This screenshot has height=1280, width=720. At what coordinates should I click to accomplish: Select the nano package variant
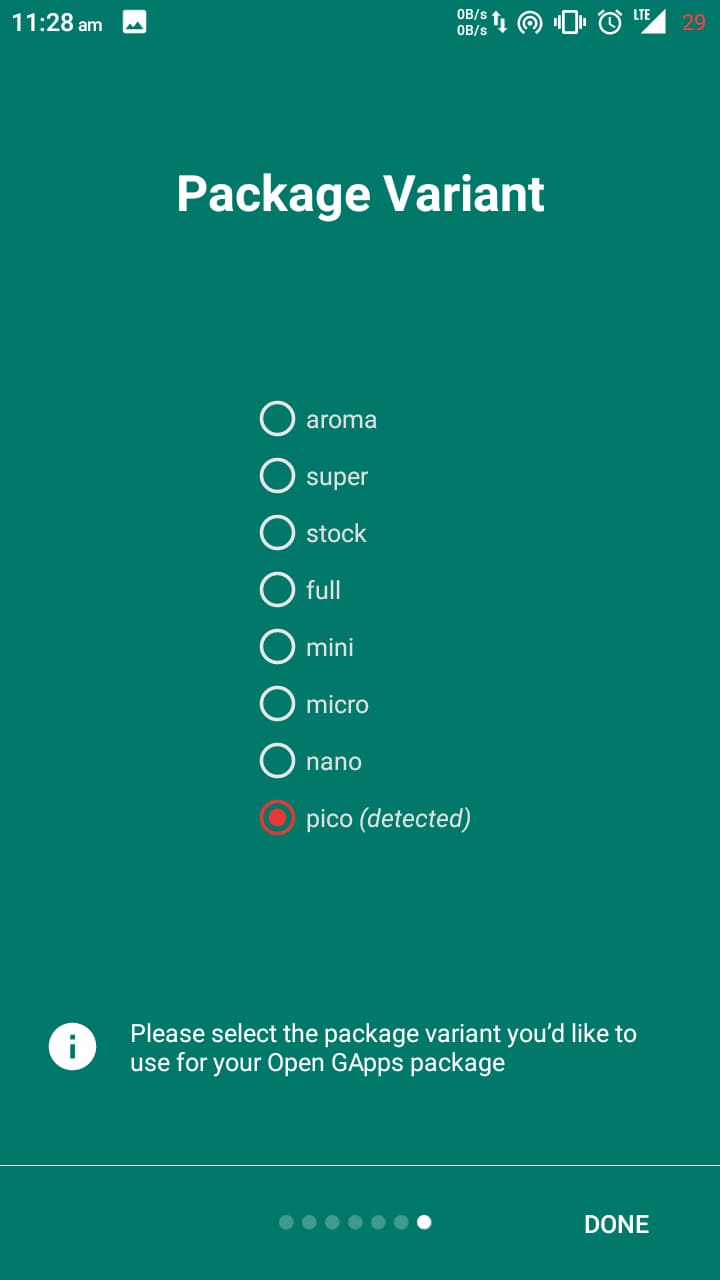(277, 761)
